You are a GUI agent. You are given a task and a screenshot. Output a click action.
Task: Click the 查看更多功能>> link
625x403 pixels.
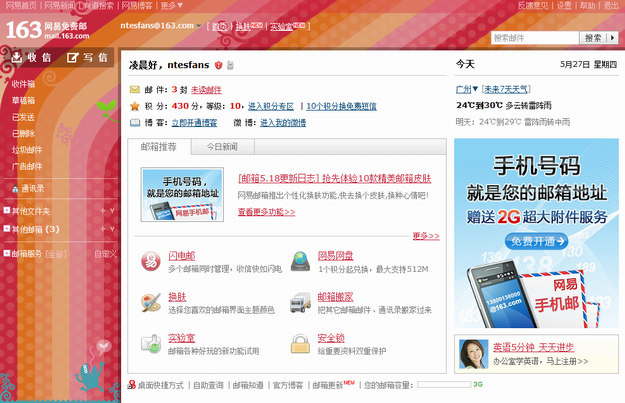tap(266, 212)
